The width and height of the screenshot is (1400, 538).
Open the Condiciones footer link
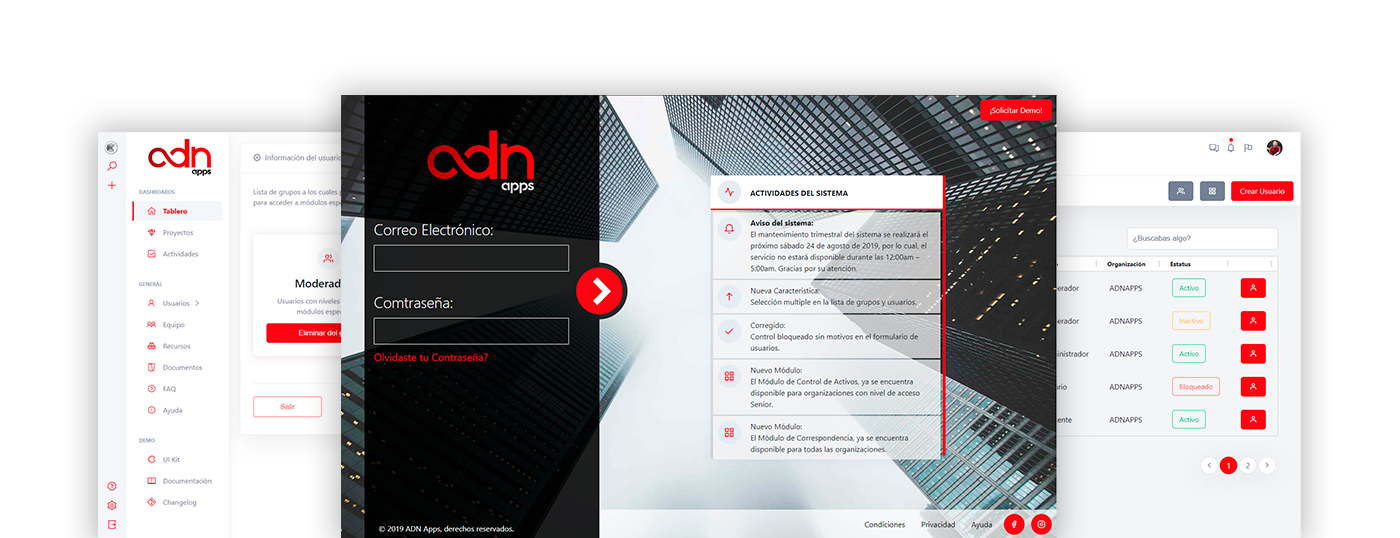(x=884, y=525)
